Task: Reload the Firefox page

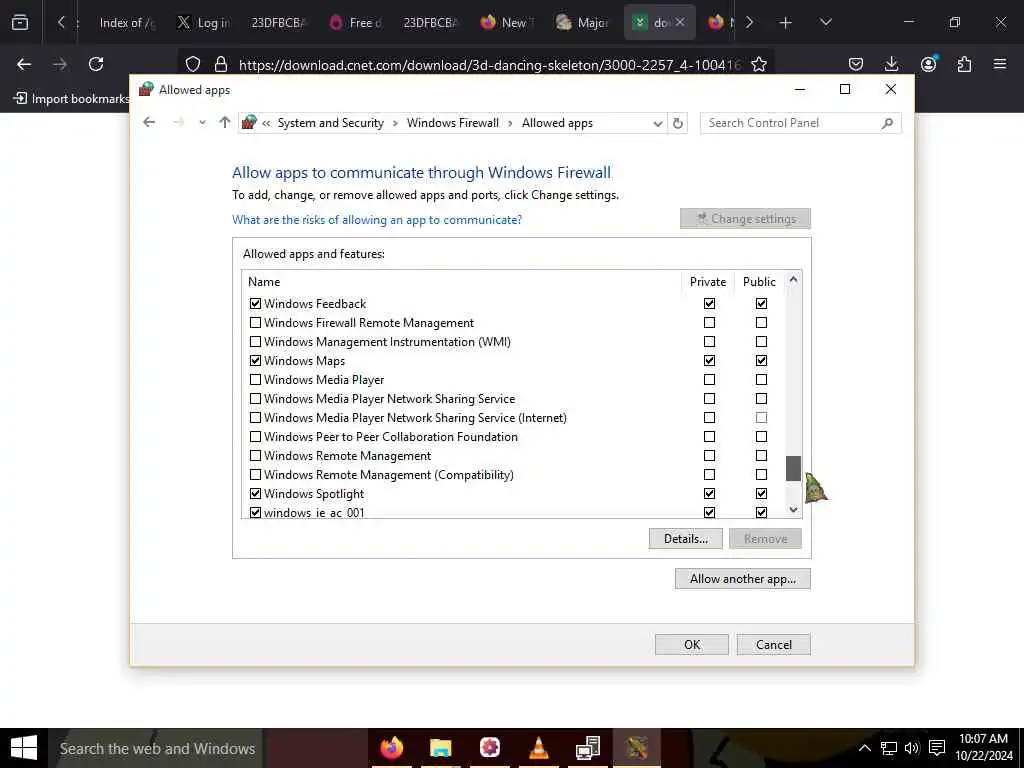Action: pos(96,64)
